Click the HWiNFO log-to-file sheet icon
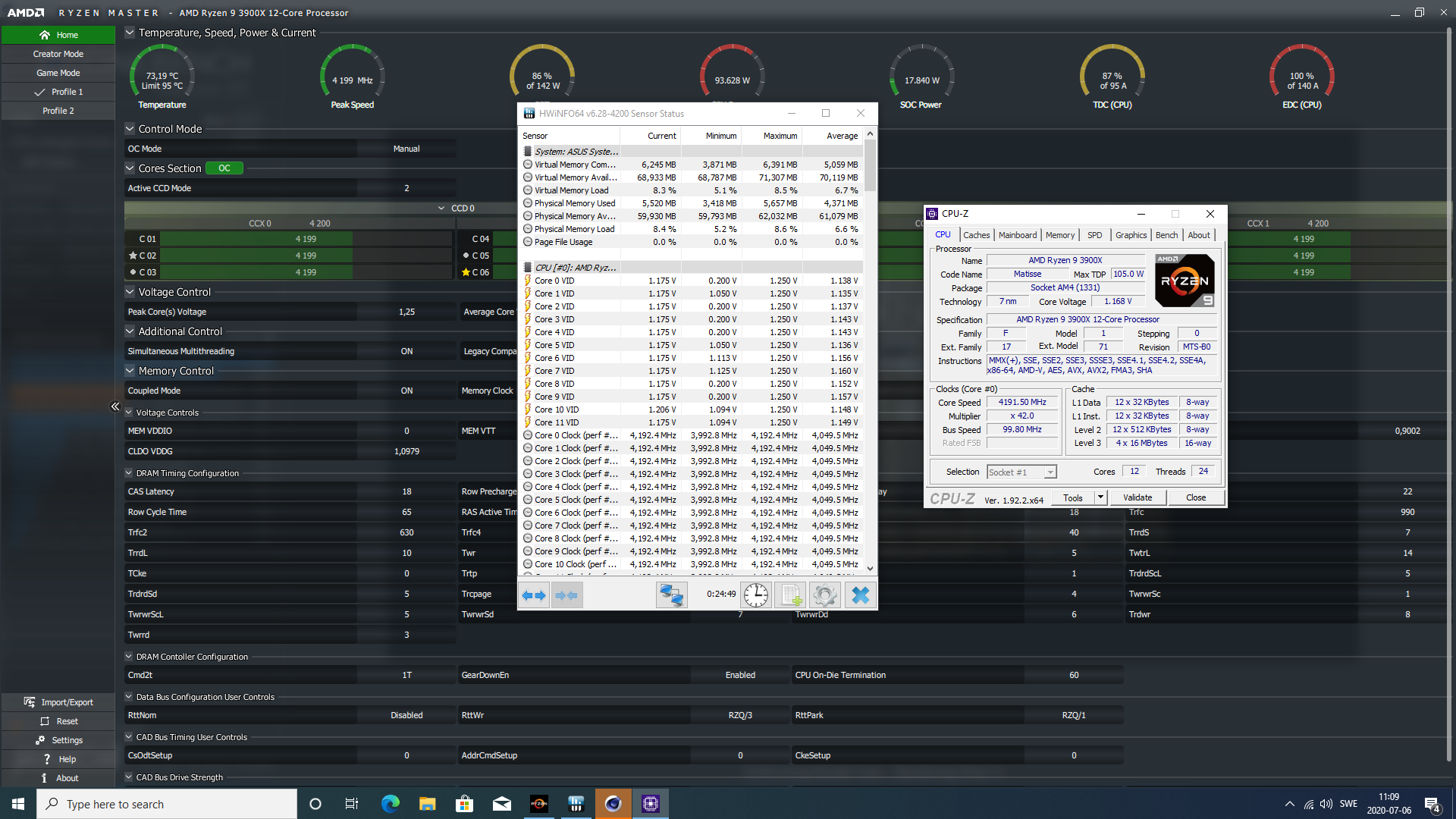This screenshot has height=819, width=1456. click(x=790, y=595)
